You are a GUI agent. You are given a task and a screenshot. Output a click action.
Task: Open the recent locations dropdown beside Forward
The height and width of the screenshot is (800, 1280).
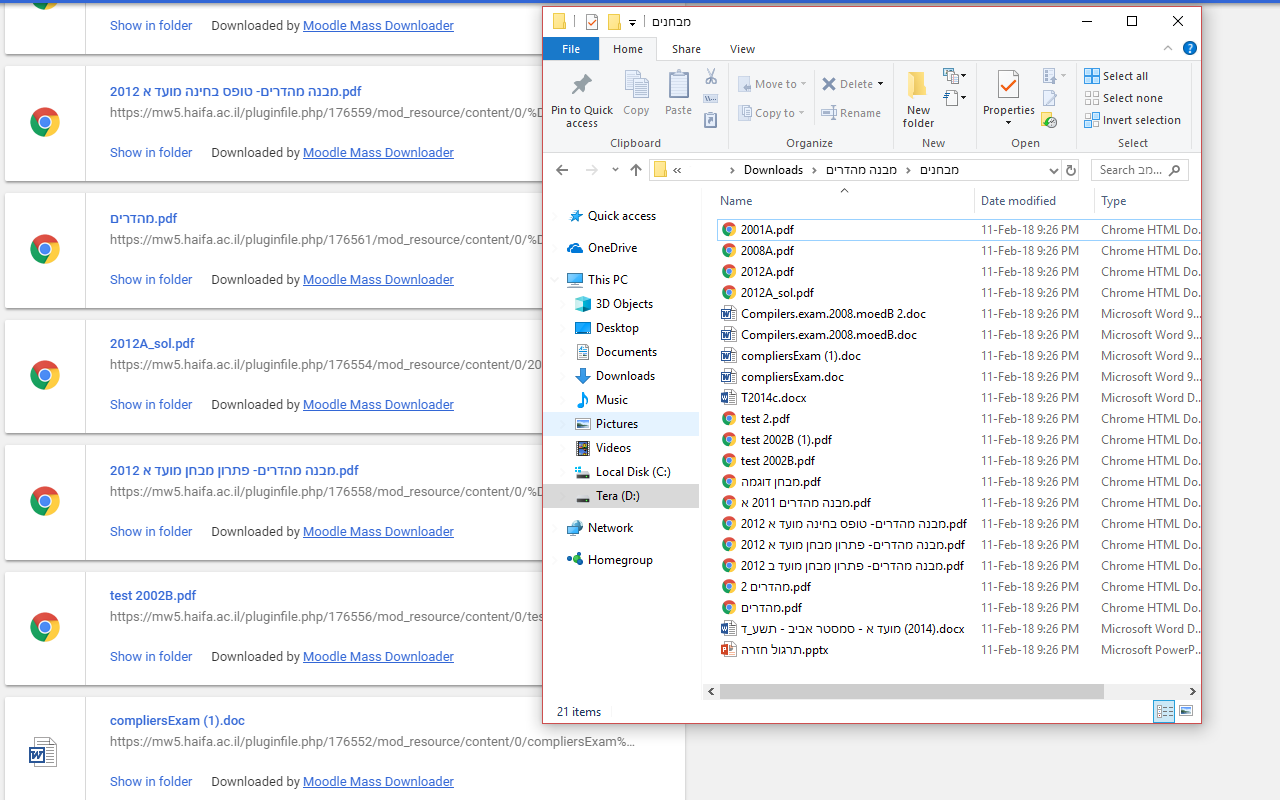click(x=615, y=170)
